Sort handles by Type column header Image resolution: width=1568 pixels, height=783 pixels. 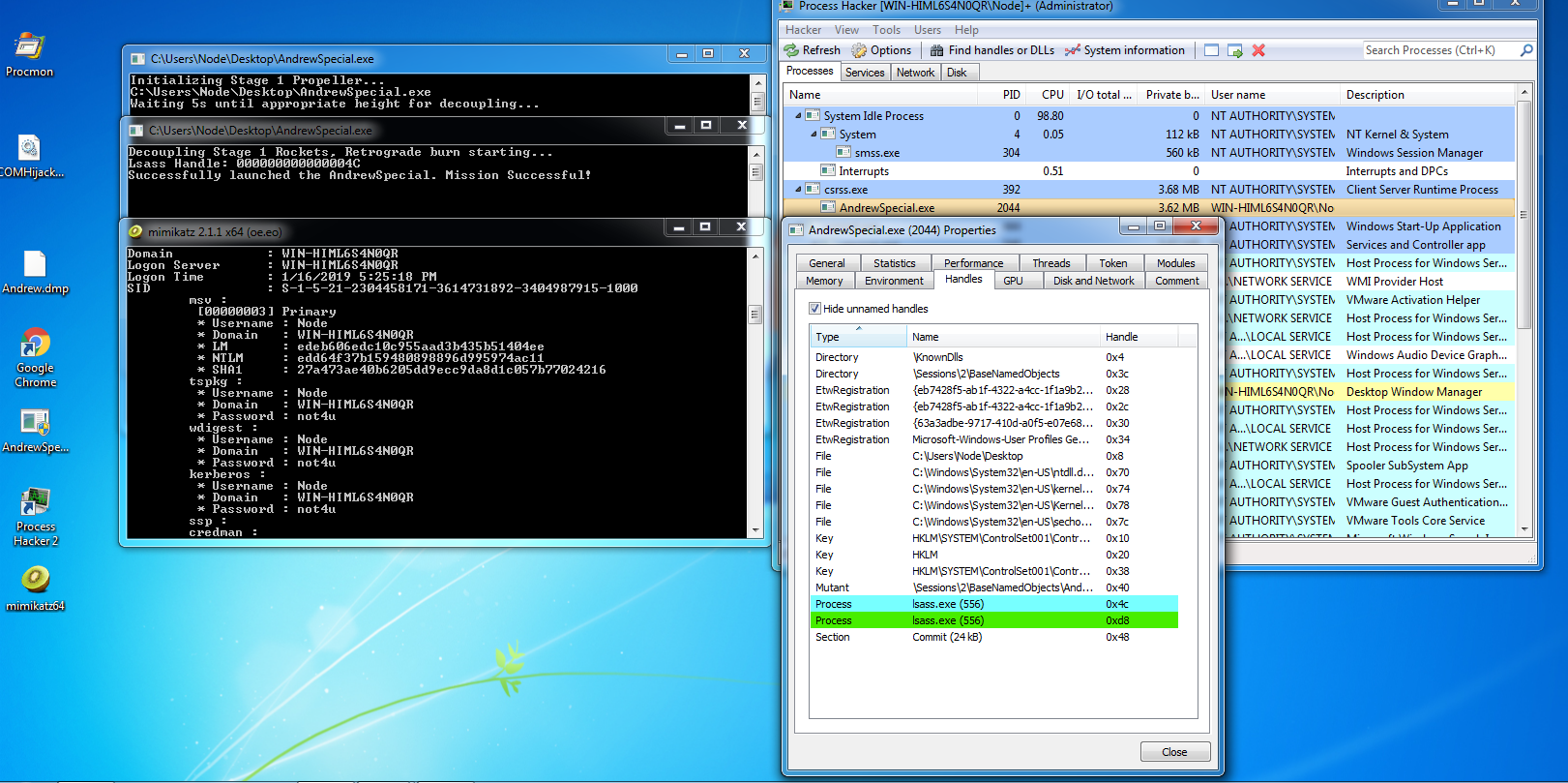859,337
